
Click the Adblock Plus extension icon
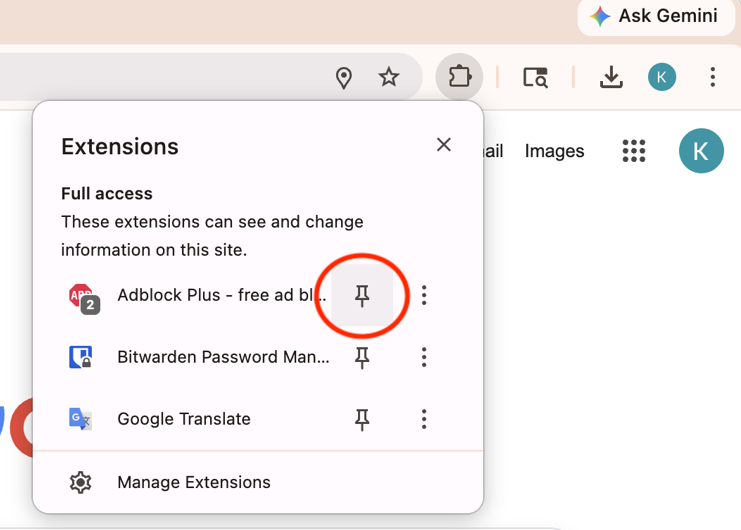[x=81, y=296]
